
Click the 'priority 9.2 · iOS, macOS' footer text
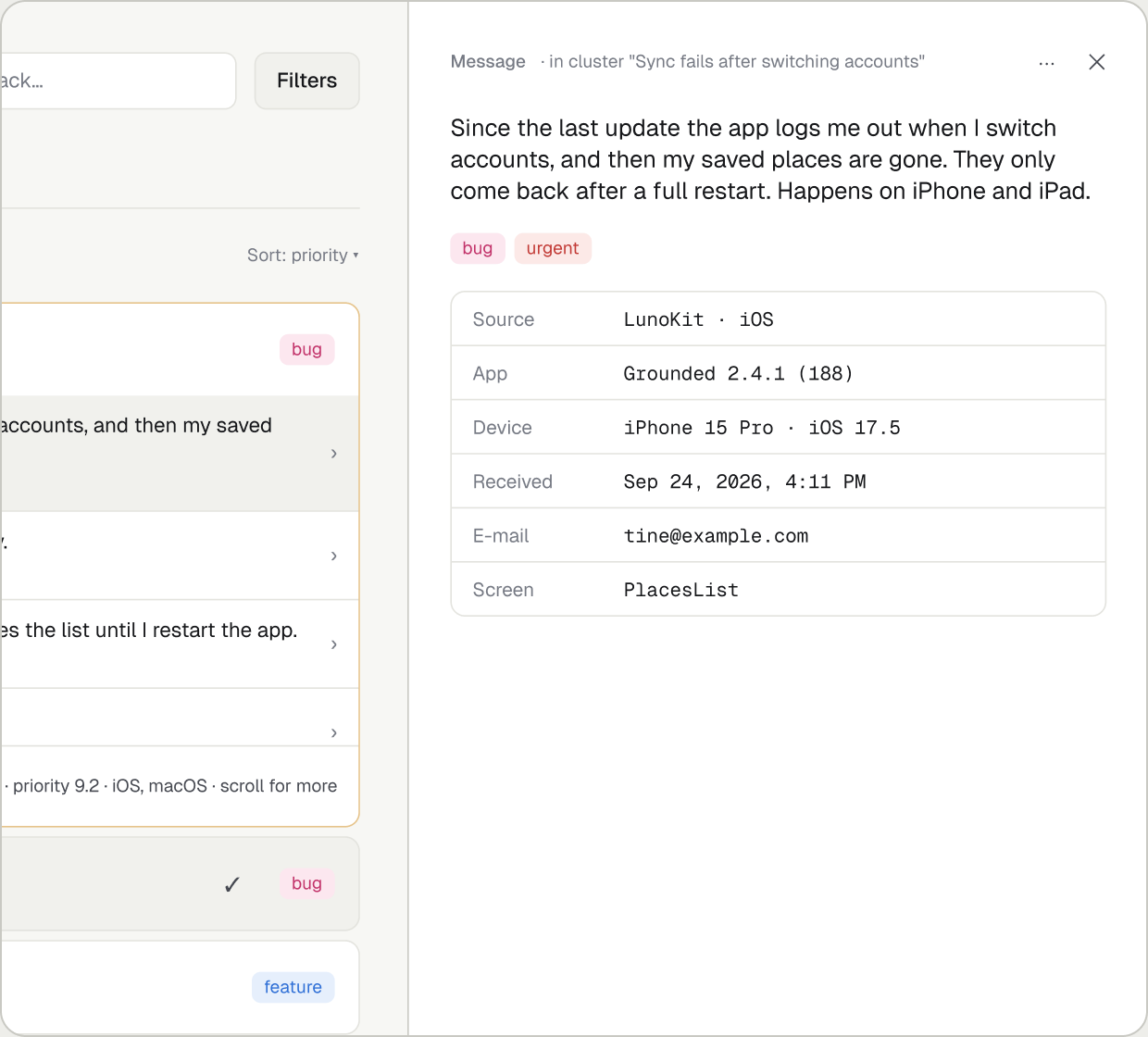[x=110, y=786]
